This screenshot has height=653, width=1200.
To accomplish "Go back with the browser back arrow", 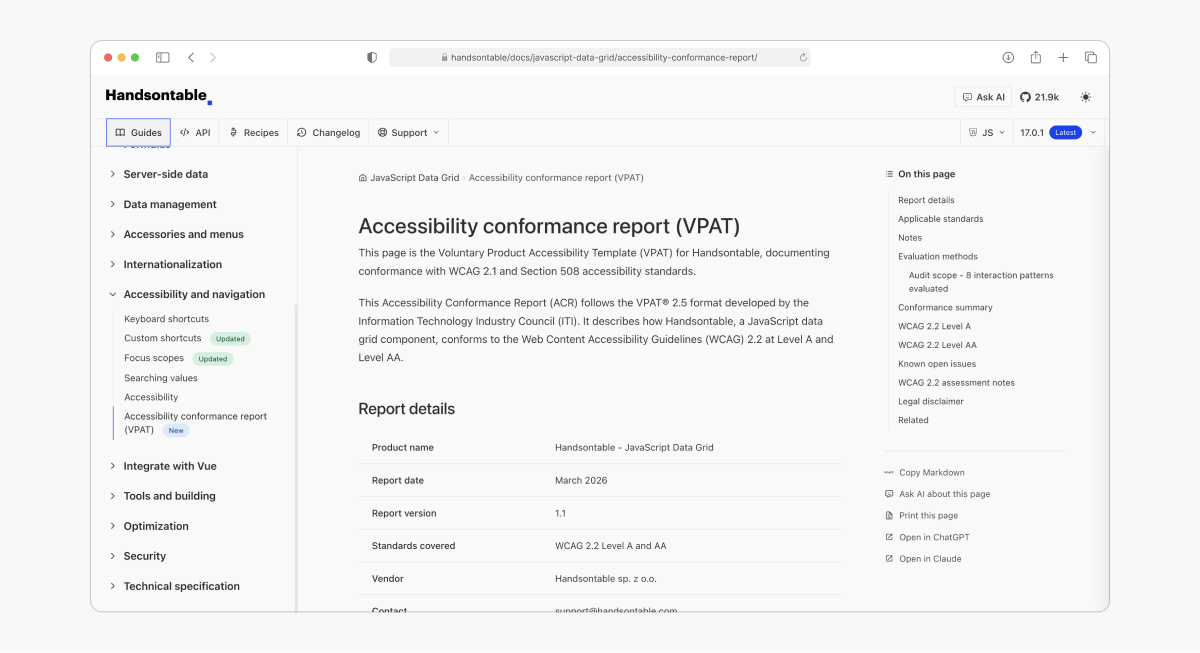I will click(x=191, y=58).
